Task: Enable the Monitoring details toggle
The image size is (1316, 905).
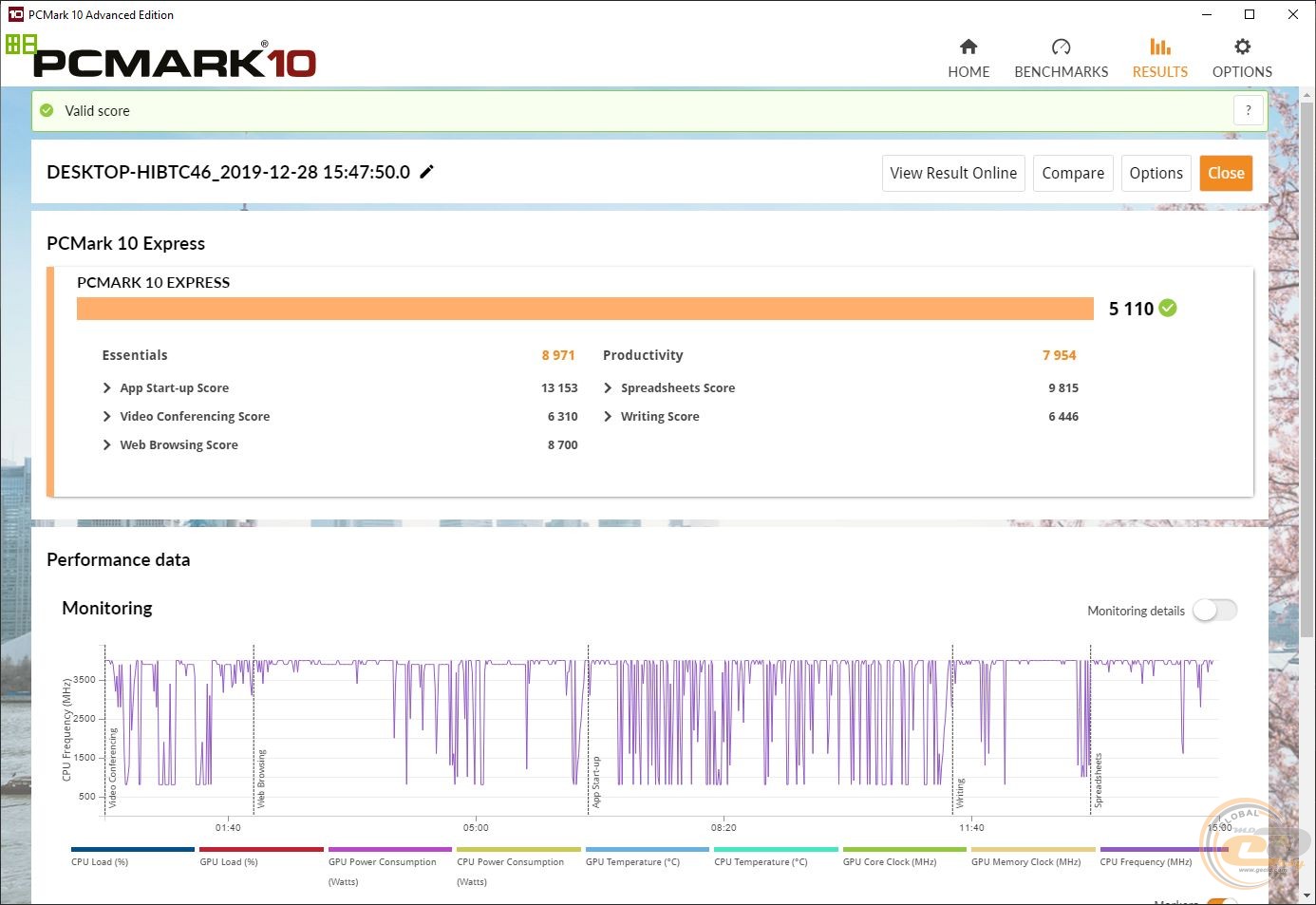Action: (1214, 611)
